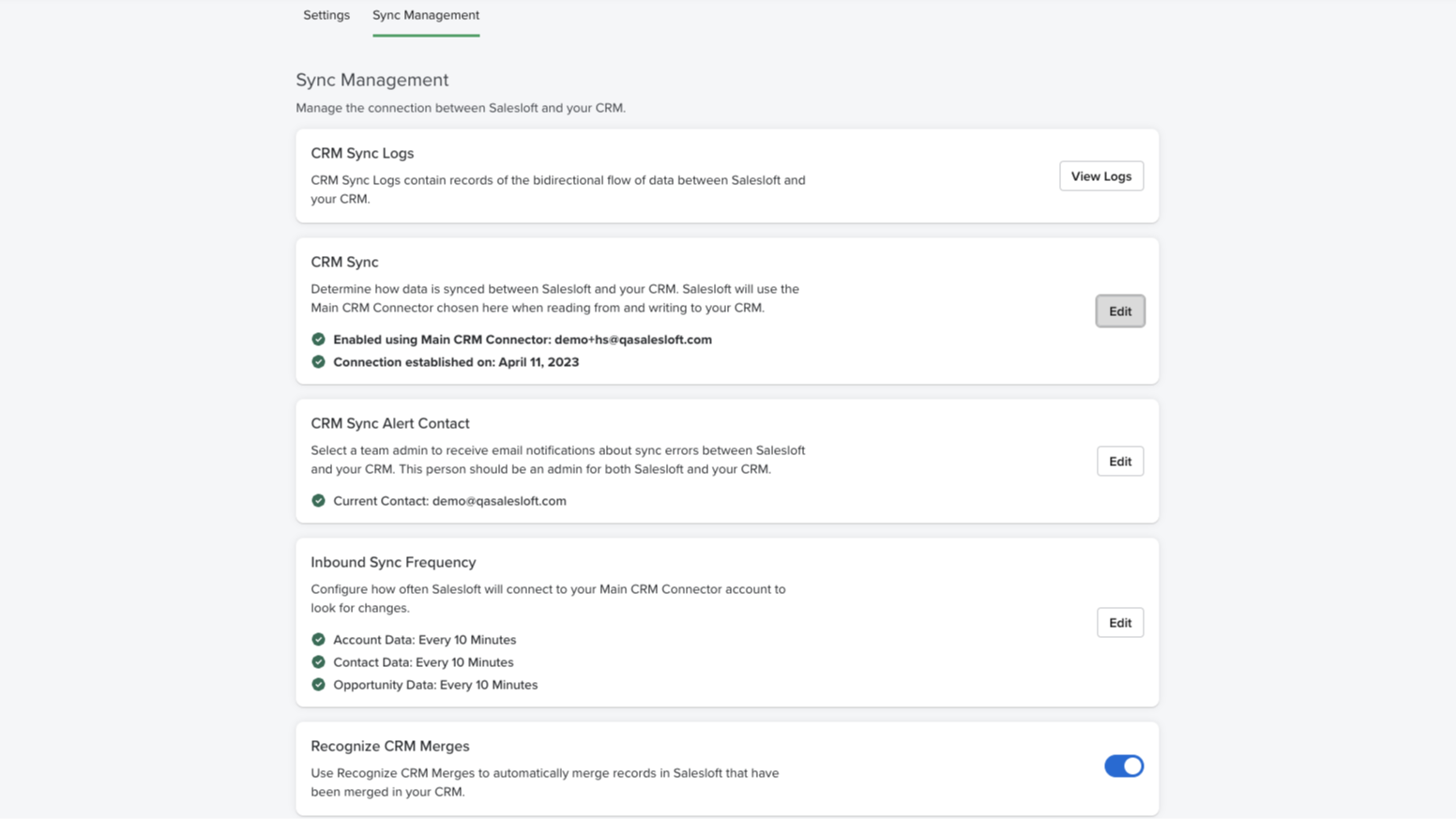1456x819 pixels.
Task: Click the CRM Sync Logs section title
Action: tap(362, 153)
